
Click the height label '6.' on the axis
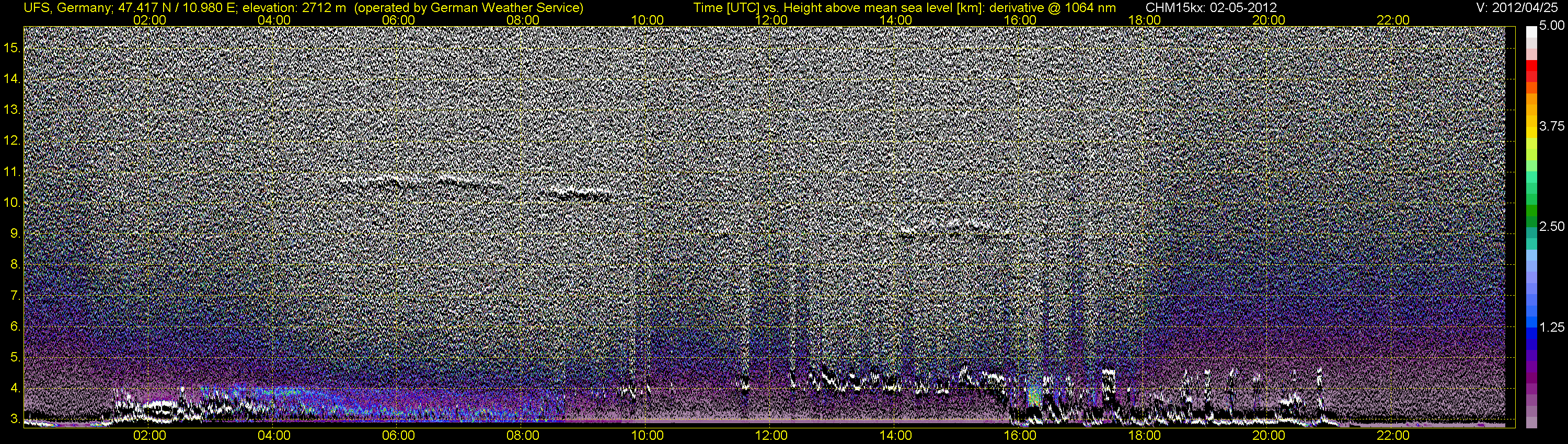click(x=15, y=326)
